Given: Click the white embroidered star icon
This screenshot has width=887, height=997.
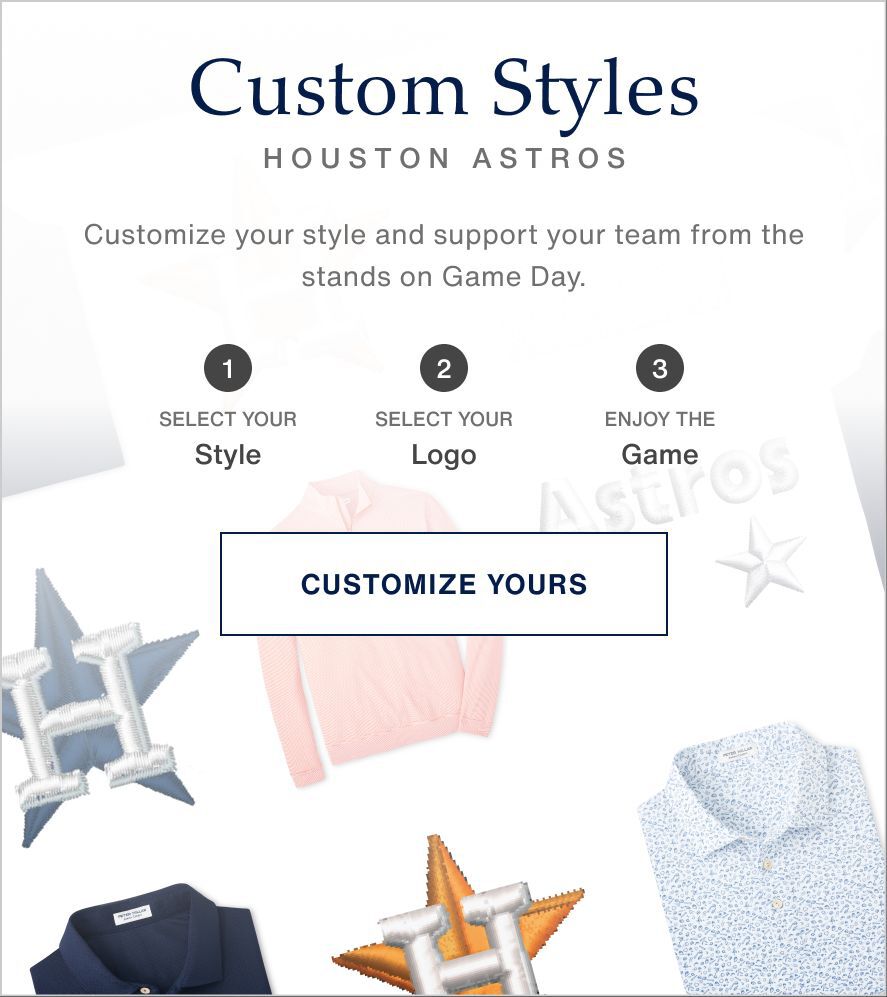Looking at the screenshot, I should point(761,562).
